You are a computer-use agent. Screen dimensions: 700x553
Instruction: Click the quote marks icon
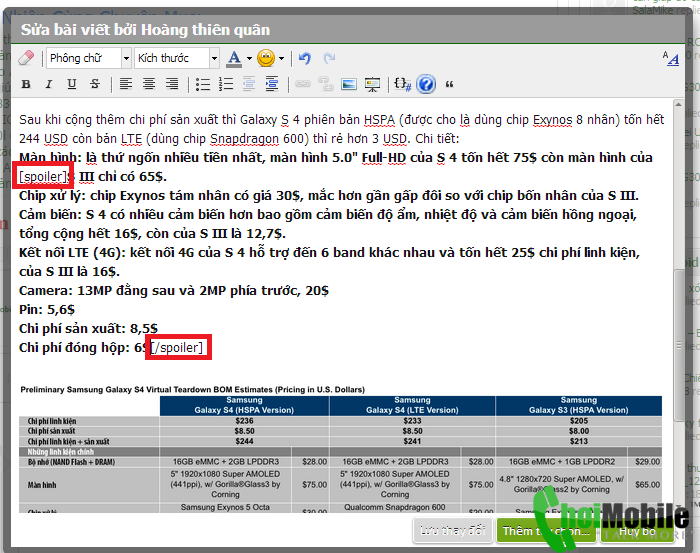point(450,84)
